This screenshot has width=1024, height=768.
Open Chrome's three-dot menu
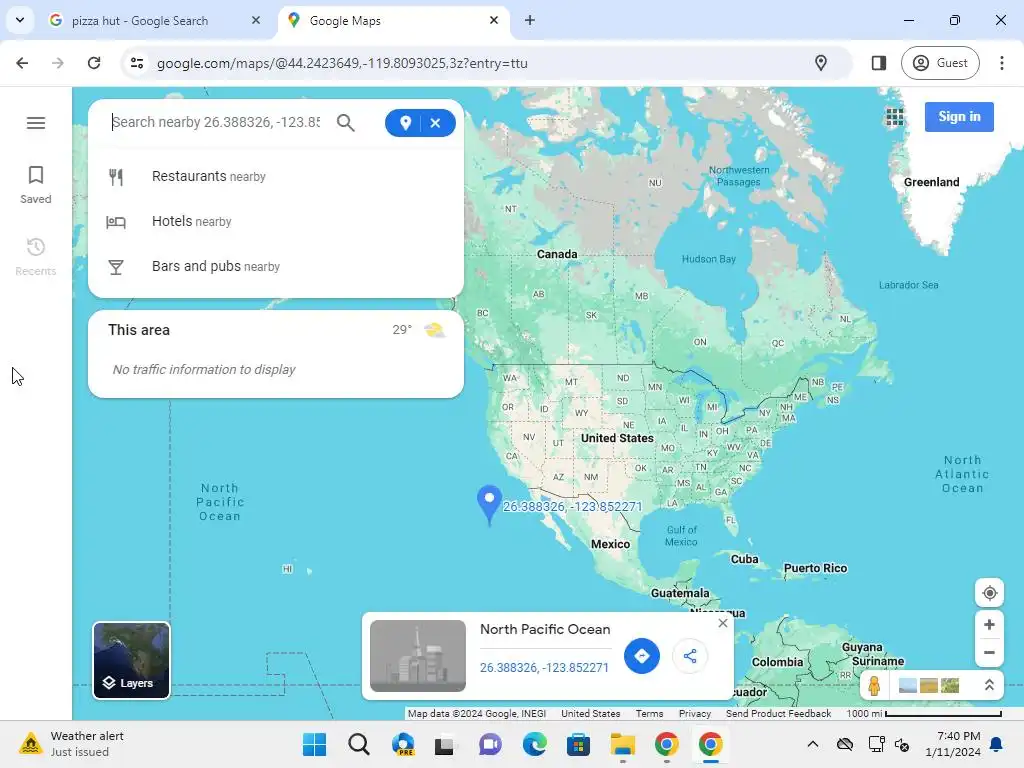[x=1002, y=63]
